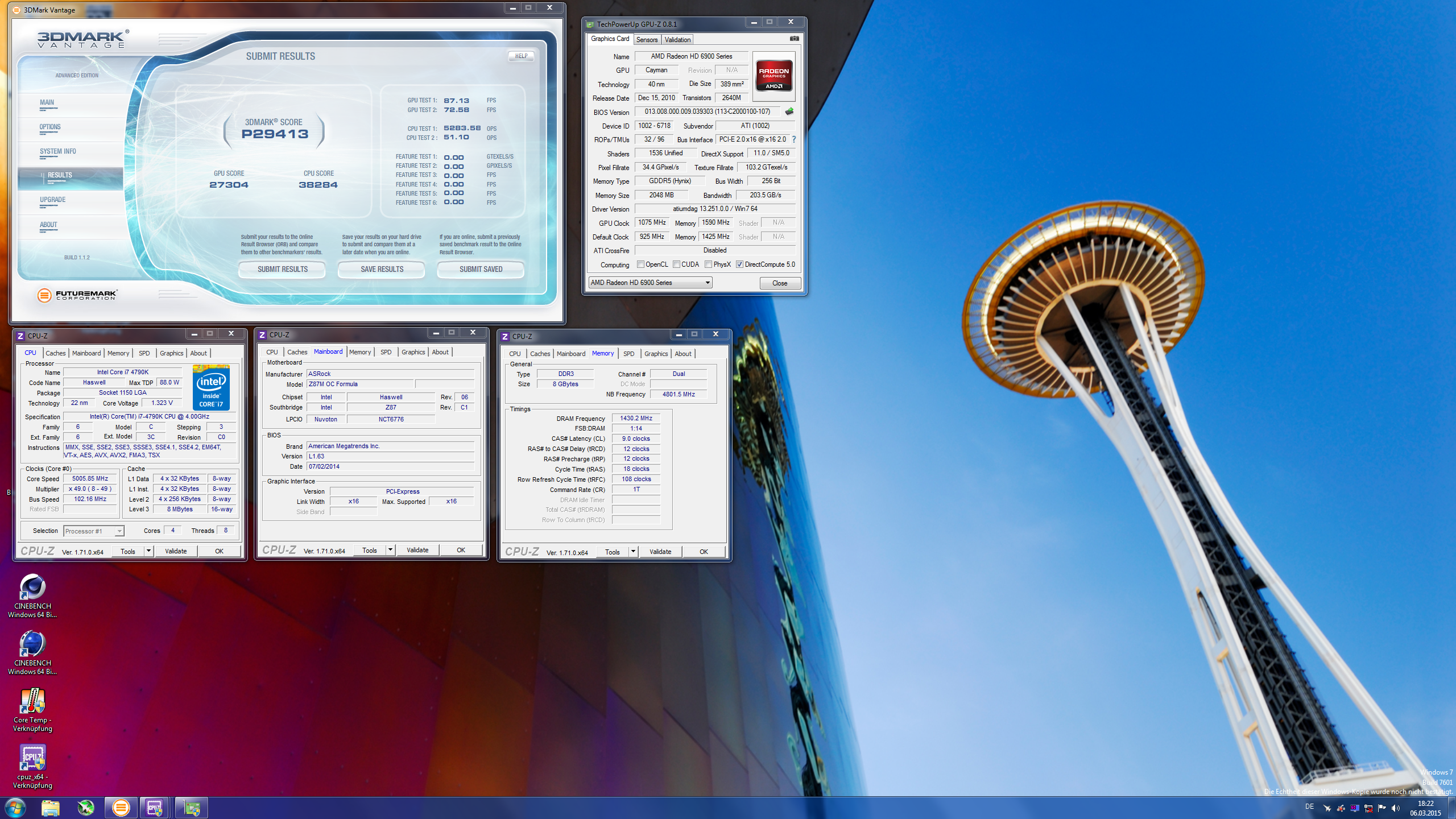Click the BIOS save icon in GPU-Z
Image resolution: width=1456 pixels, height=819 pixels.
coord(789,111)
